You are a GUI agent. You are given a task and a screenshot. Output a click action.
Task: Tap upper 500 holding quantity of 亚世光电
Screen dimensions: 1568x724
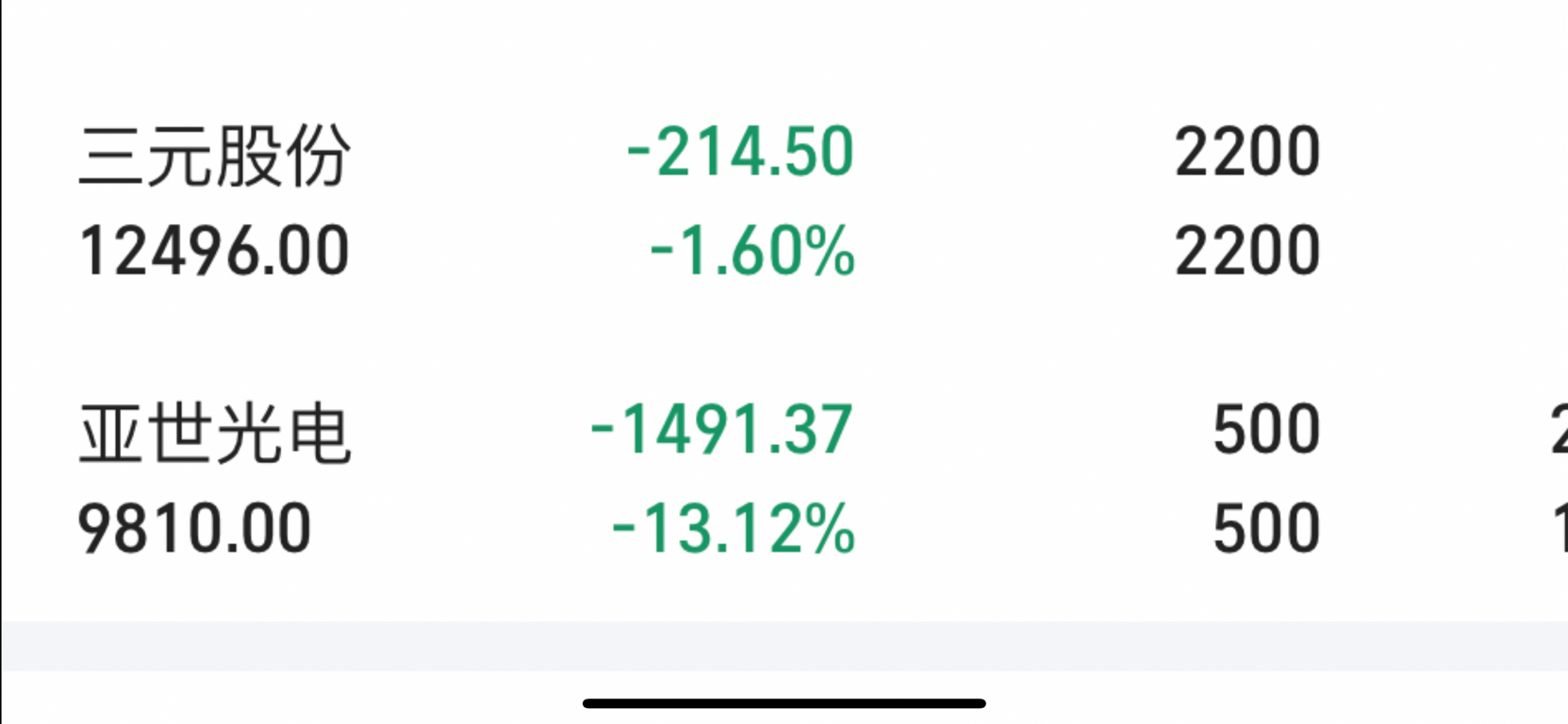coord(1266,431)
